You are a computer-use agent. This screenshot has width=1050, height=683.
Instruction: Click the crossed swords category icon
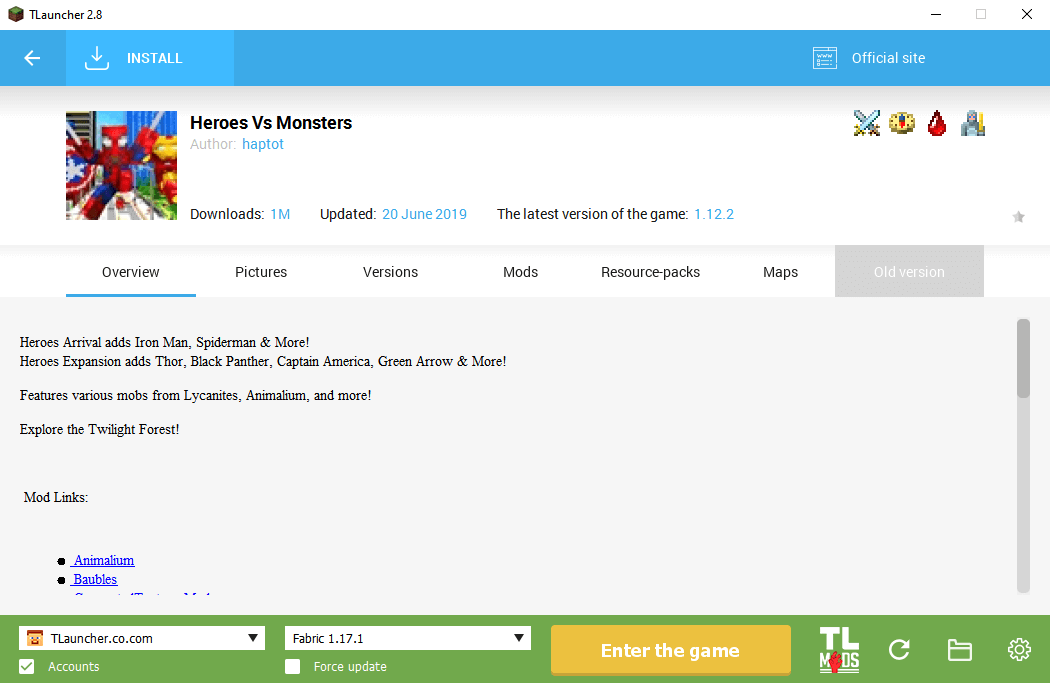click(867, 123)
